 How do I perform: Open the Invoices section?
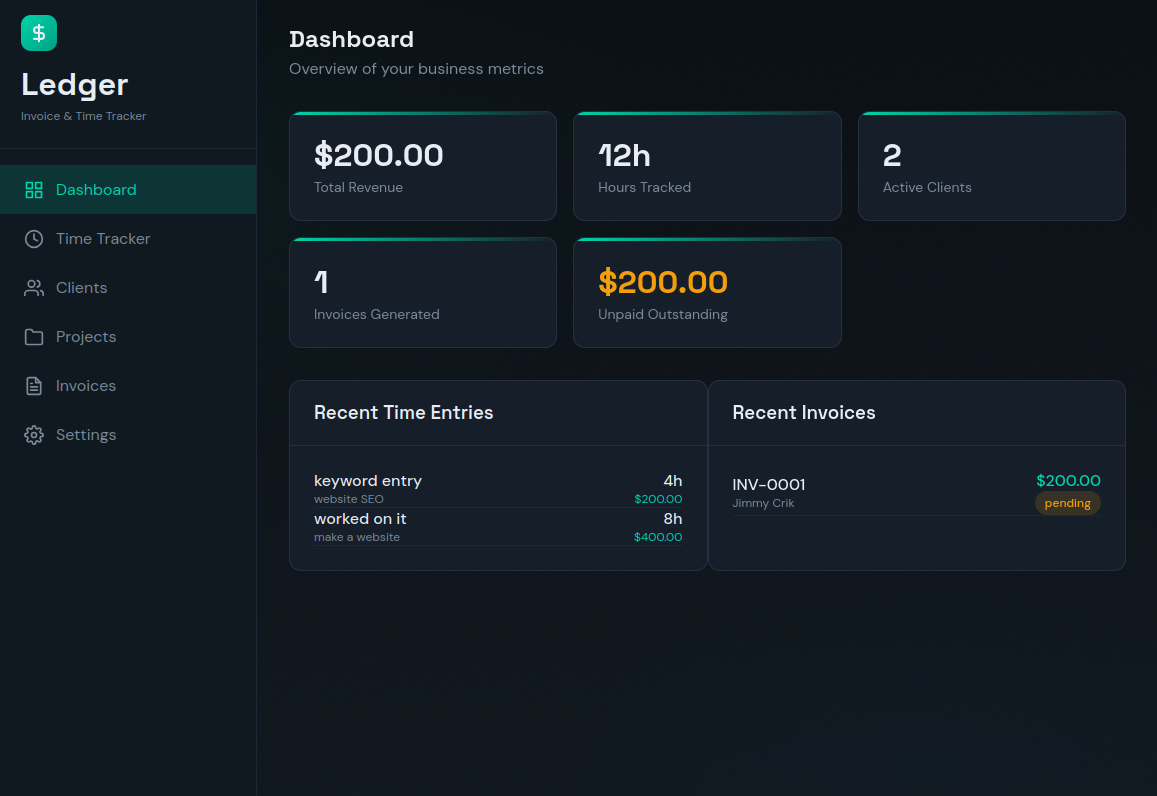(x=128, y=386)
